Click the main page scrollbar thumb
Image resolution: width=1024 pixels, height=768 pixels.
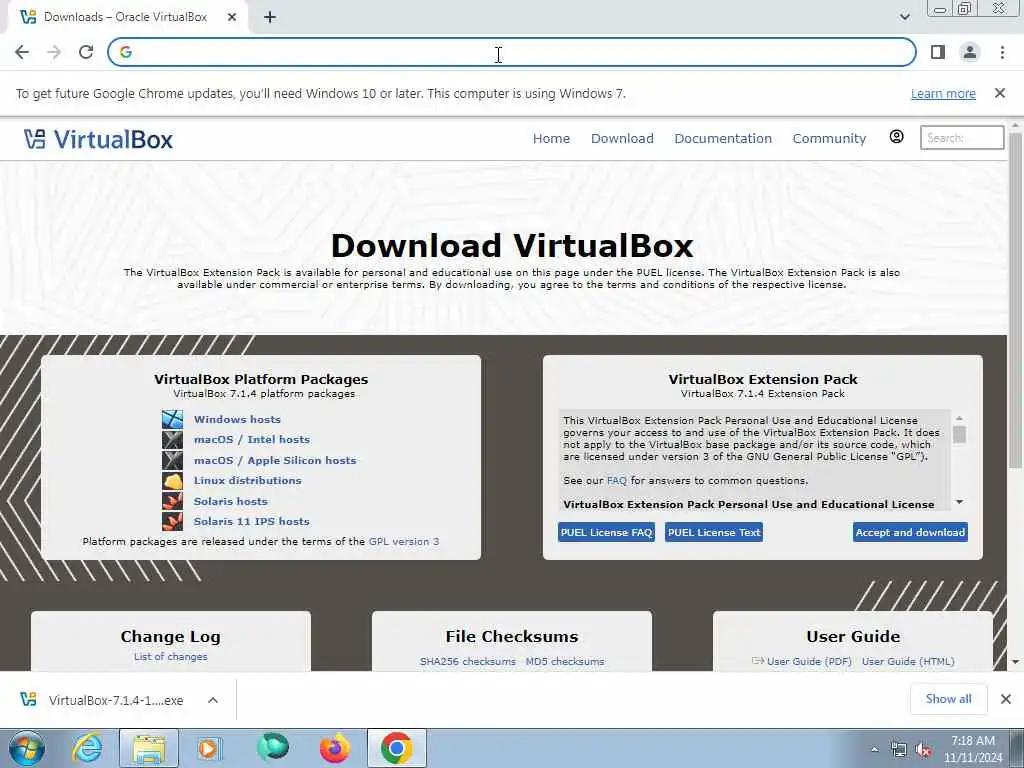1015,300
